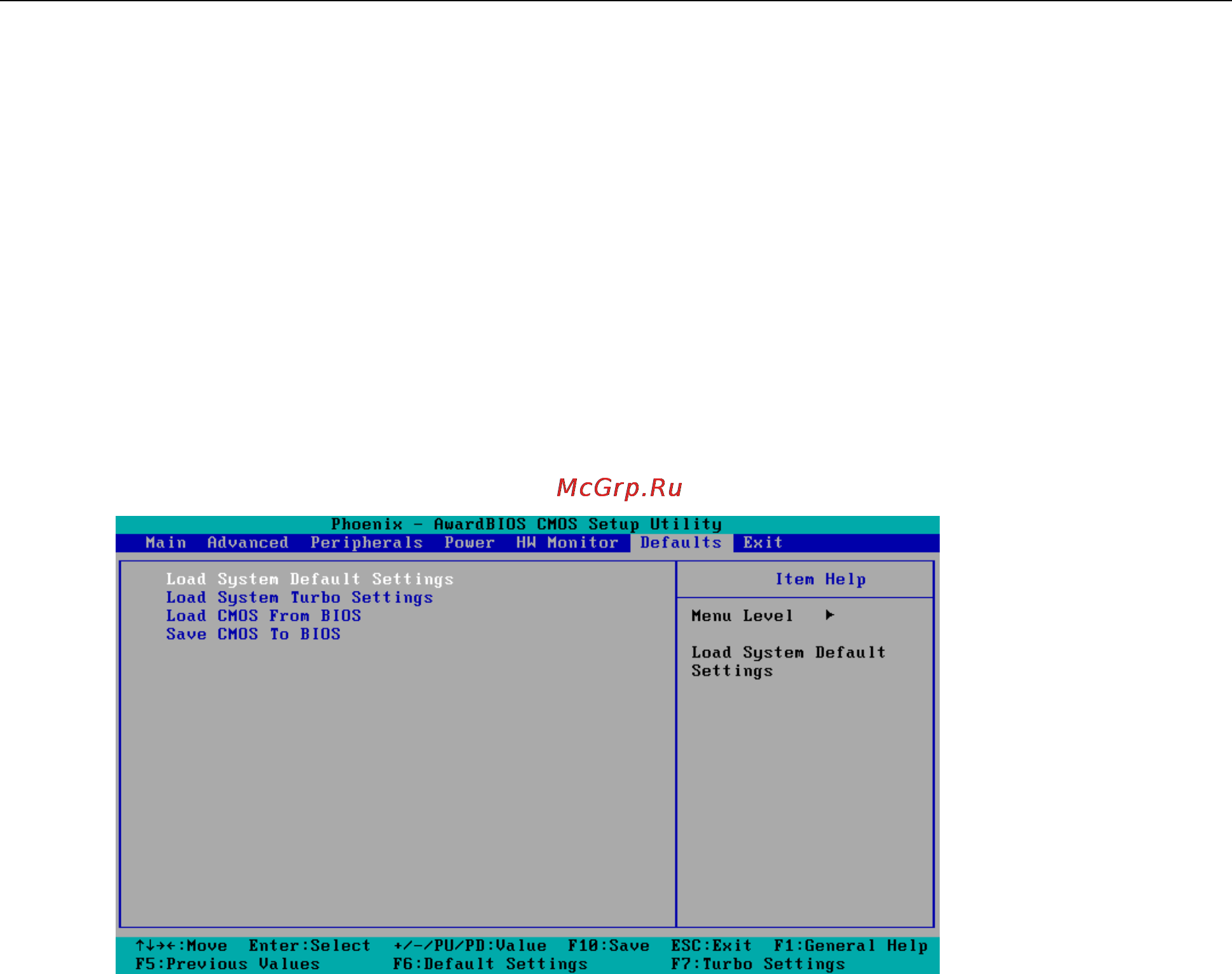Select Load System Default Settings
This screenshot has height=974, width=1232.
coord(310,579)
